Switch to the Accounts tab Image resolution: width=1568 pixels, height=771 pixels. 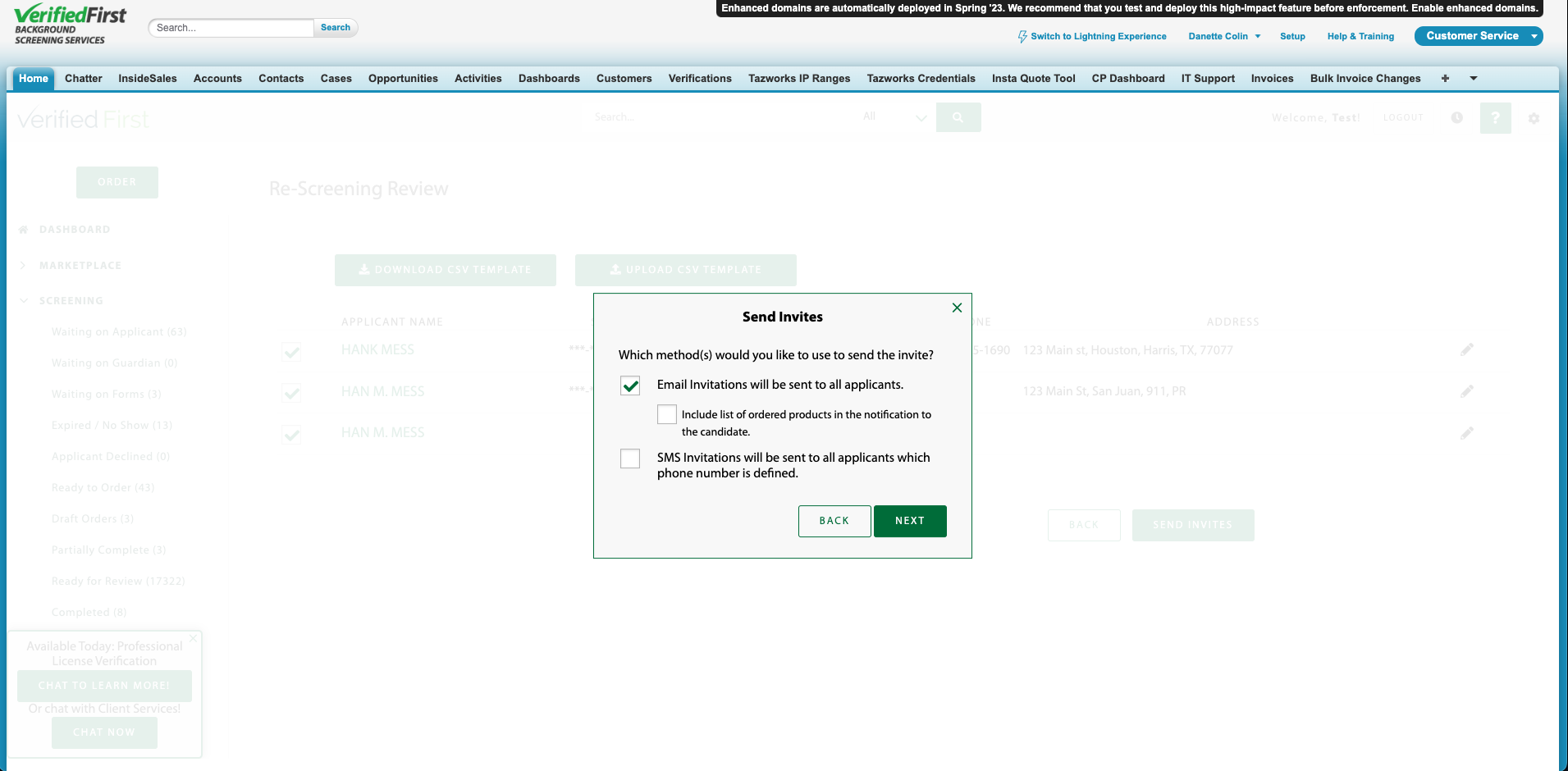coord(217,79)
